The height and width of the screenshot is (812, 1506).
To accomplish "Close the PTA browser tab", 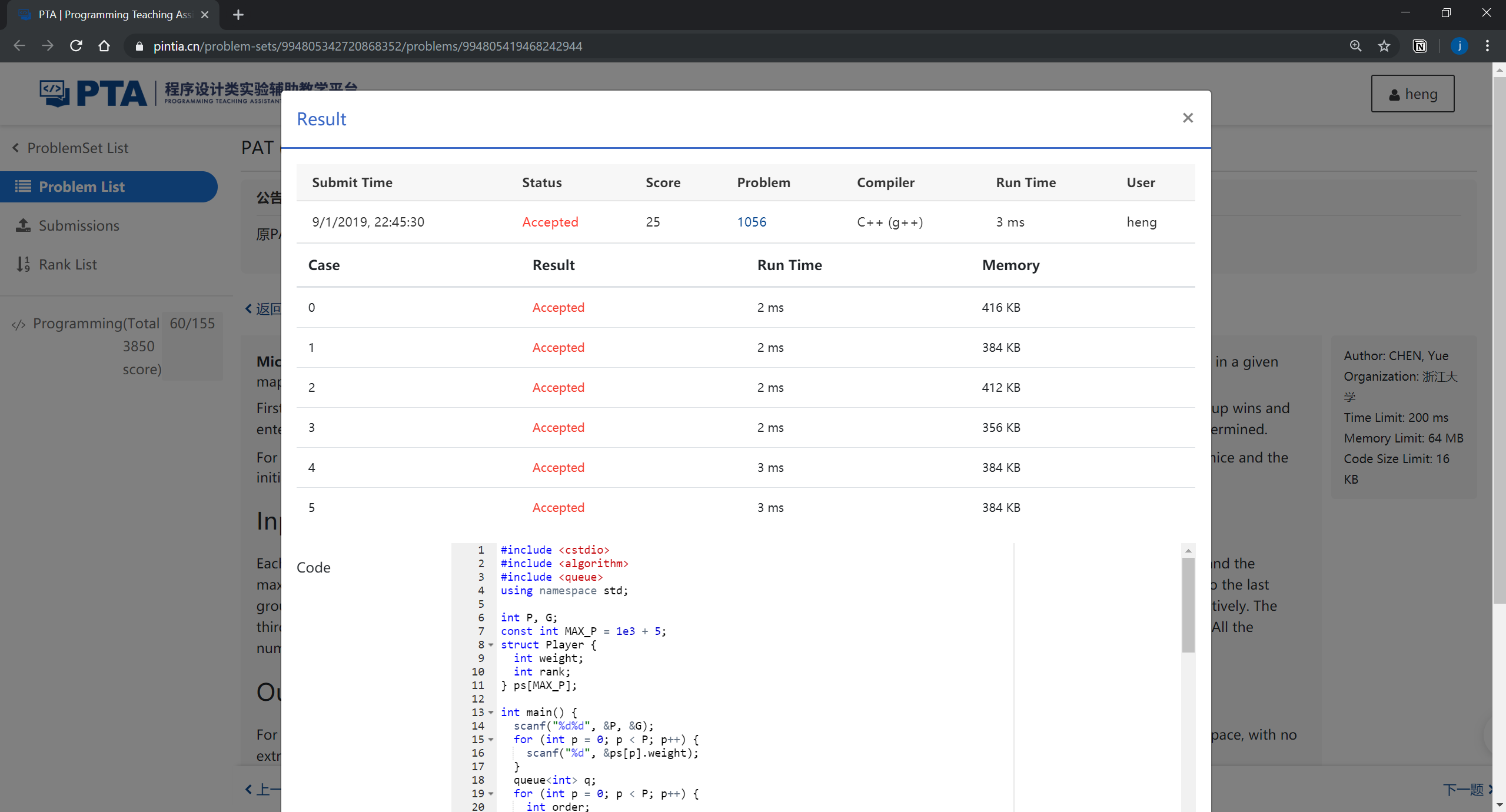I will tap(205, 15).
